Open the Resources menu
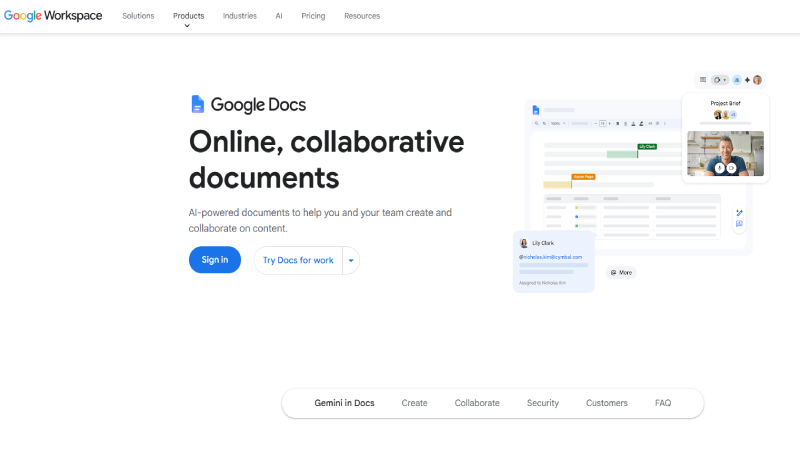 point(362,16)
